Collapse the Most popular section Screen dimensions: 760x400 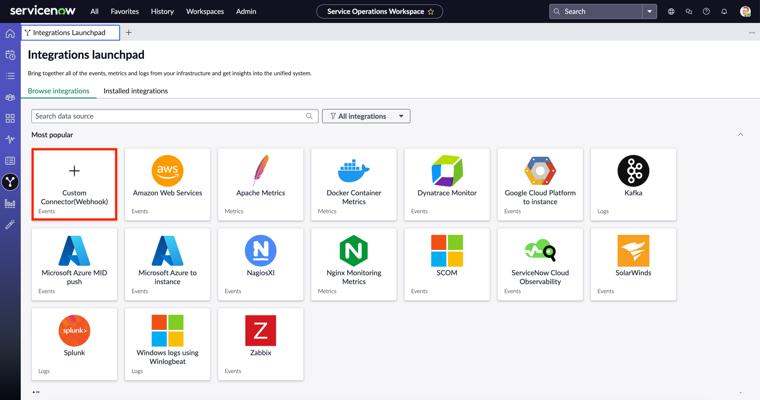point(740,134)
